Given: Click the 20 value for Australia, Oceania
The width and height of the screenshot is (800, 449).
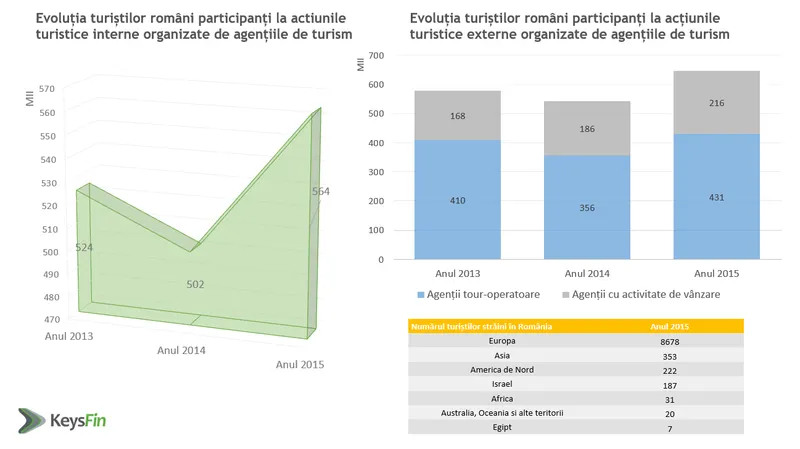Looking at the screenshot, I should (x=669, y=414).
